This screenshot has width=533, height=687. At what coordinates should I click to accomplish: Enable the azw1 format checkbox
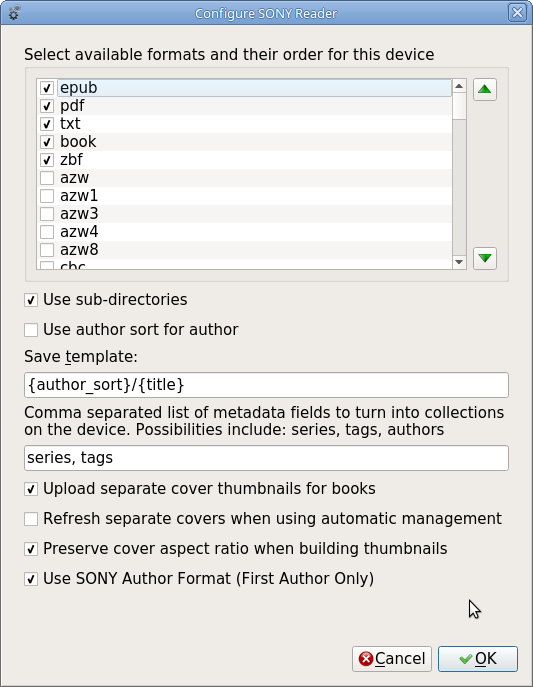[47, 196]
